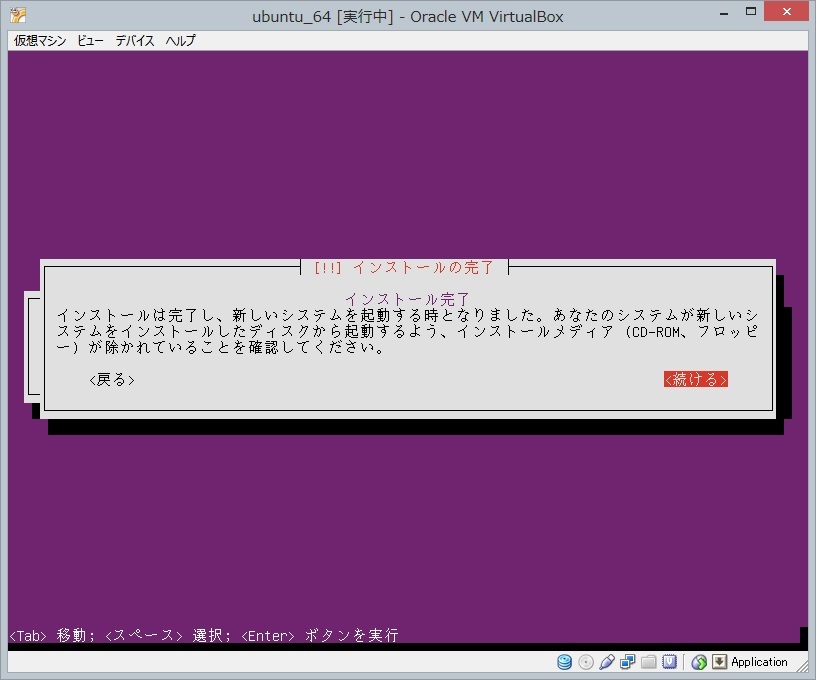
Task: Click the window resize grip corner
Action: click(801, 666)
